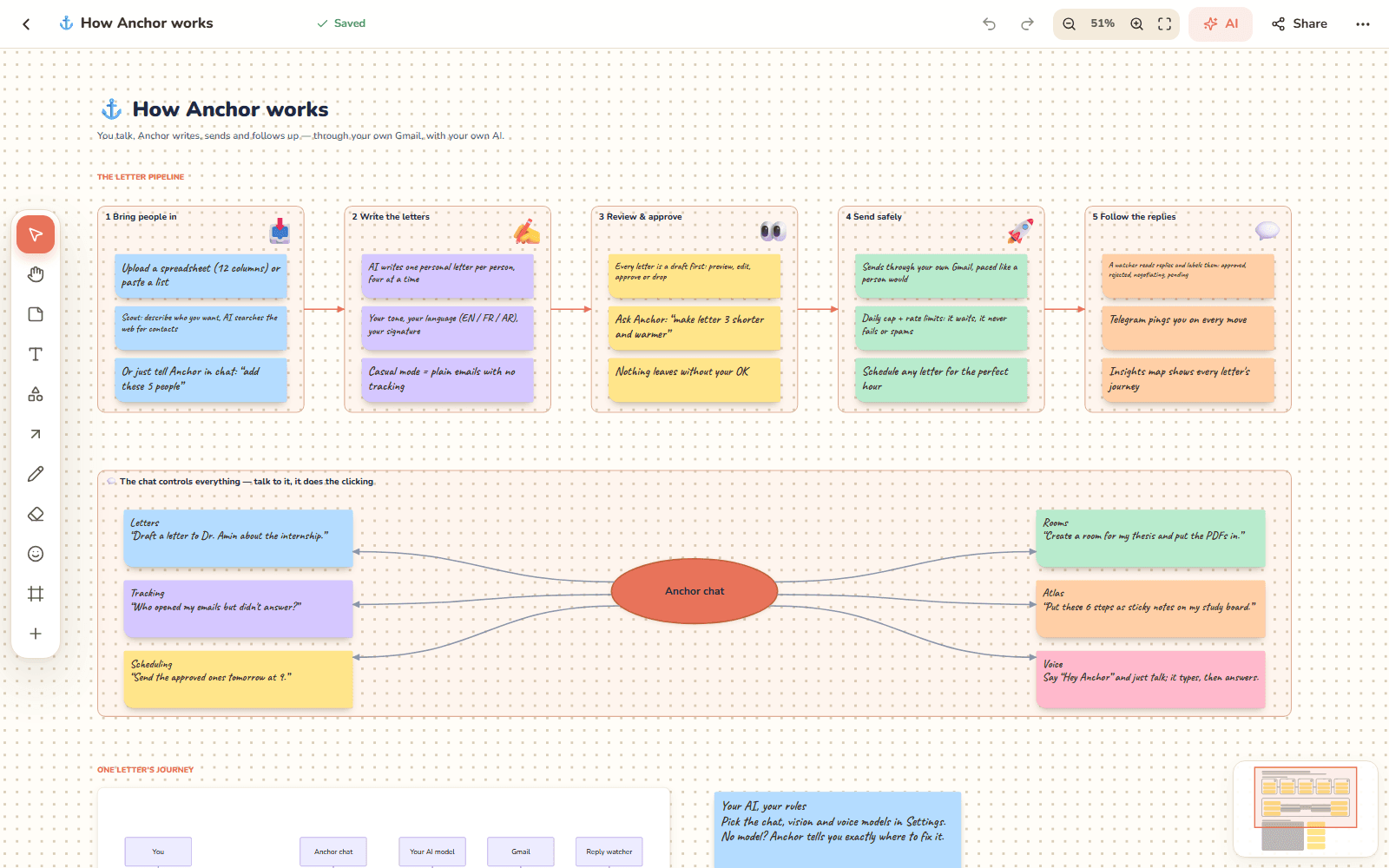Open the three-dots more menu
This screenshot has height=868, width=1389.
point(1363,24)
